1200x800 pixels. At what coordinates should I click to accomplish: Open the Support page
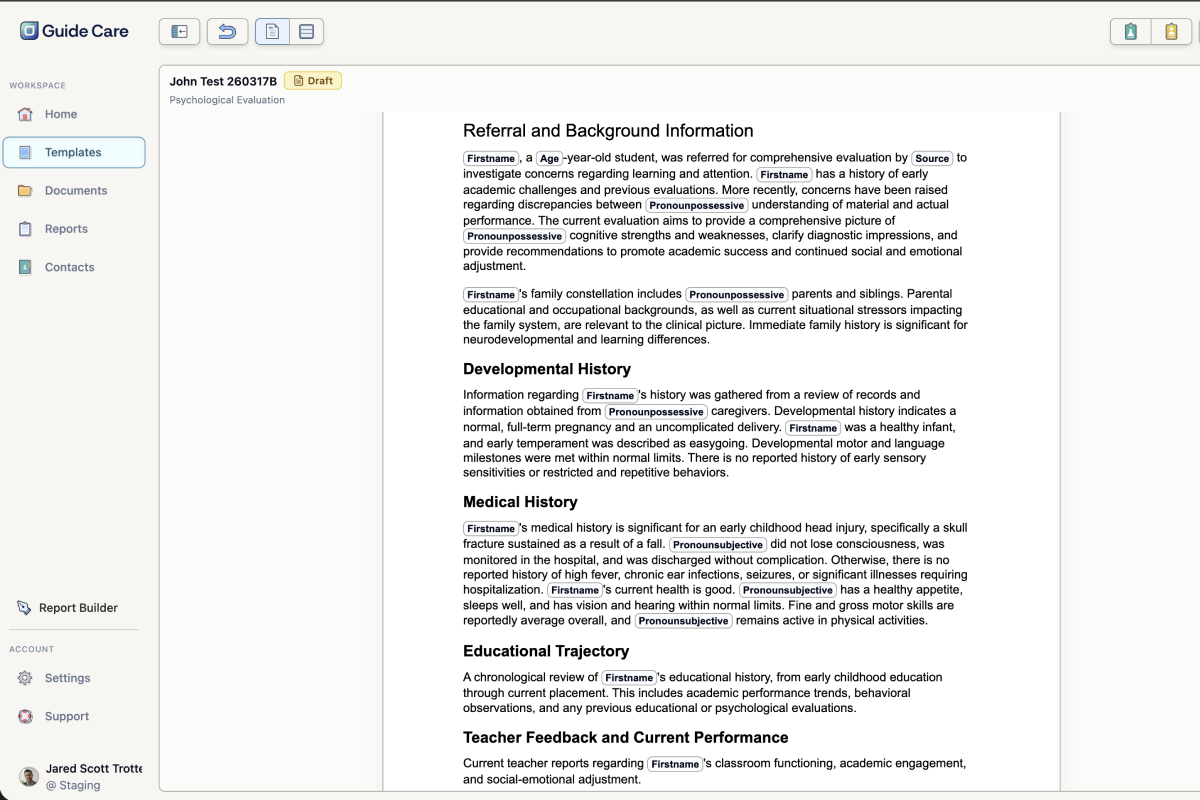point(74,716)
